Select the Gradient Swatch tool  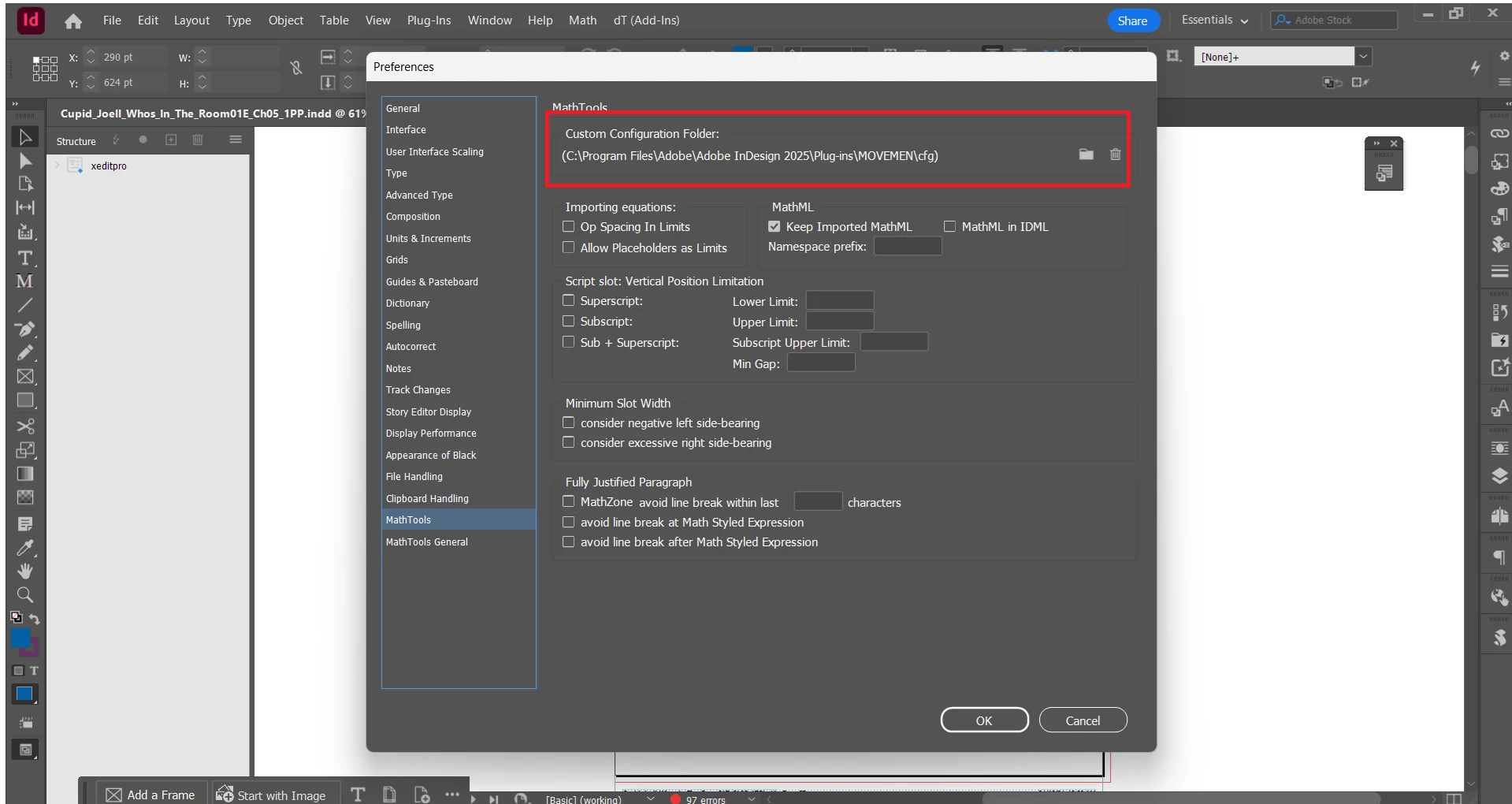25,474
